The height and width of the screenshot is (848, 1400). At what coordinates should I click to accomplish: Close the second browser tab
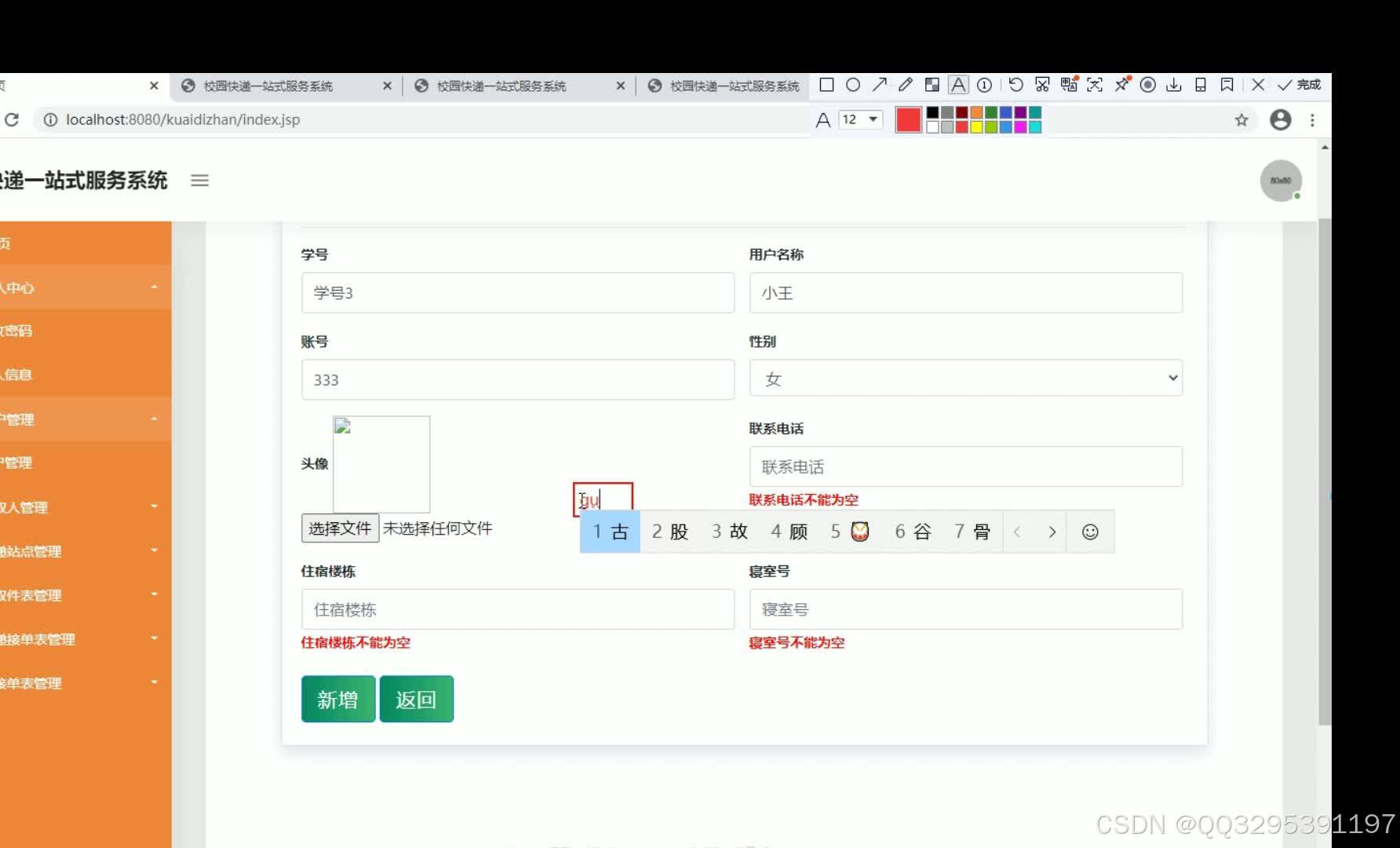(x=387, y=86)
